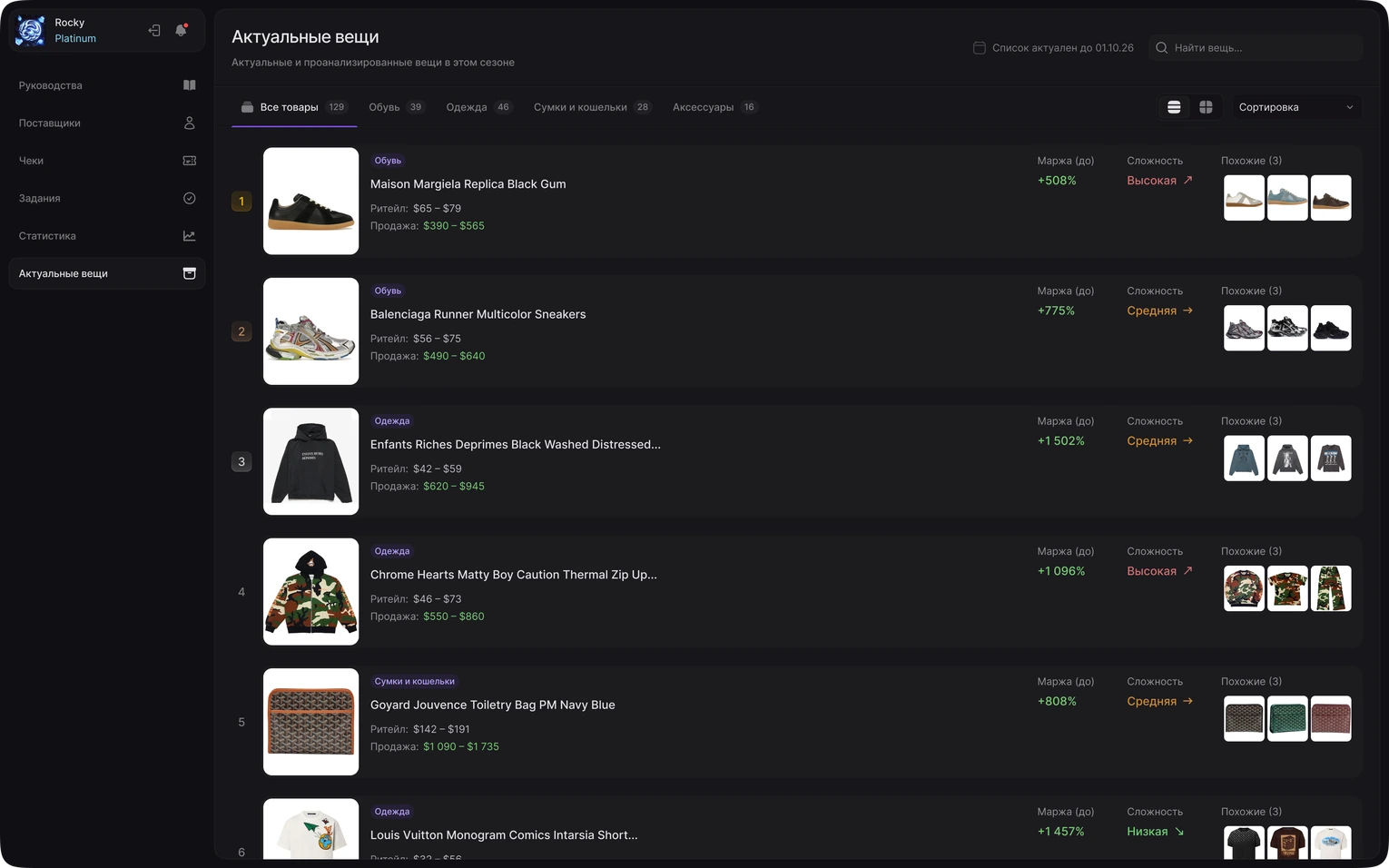Switch to the Обувь tab
1389x868 pixels.
396,107
